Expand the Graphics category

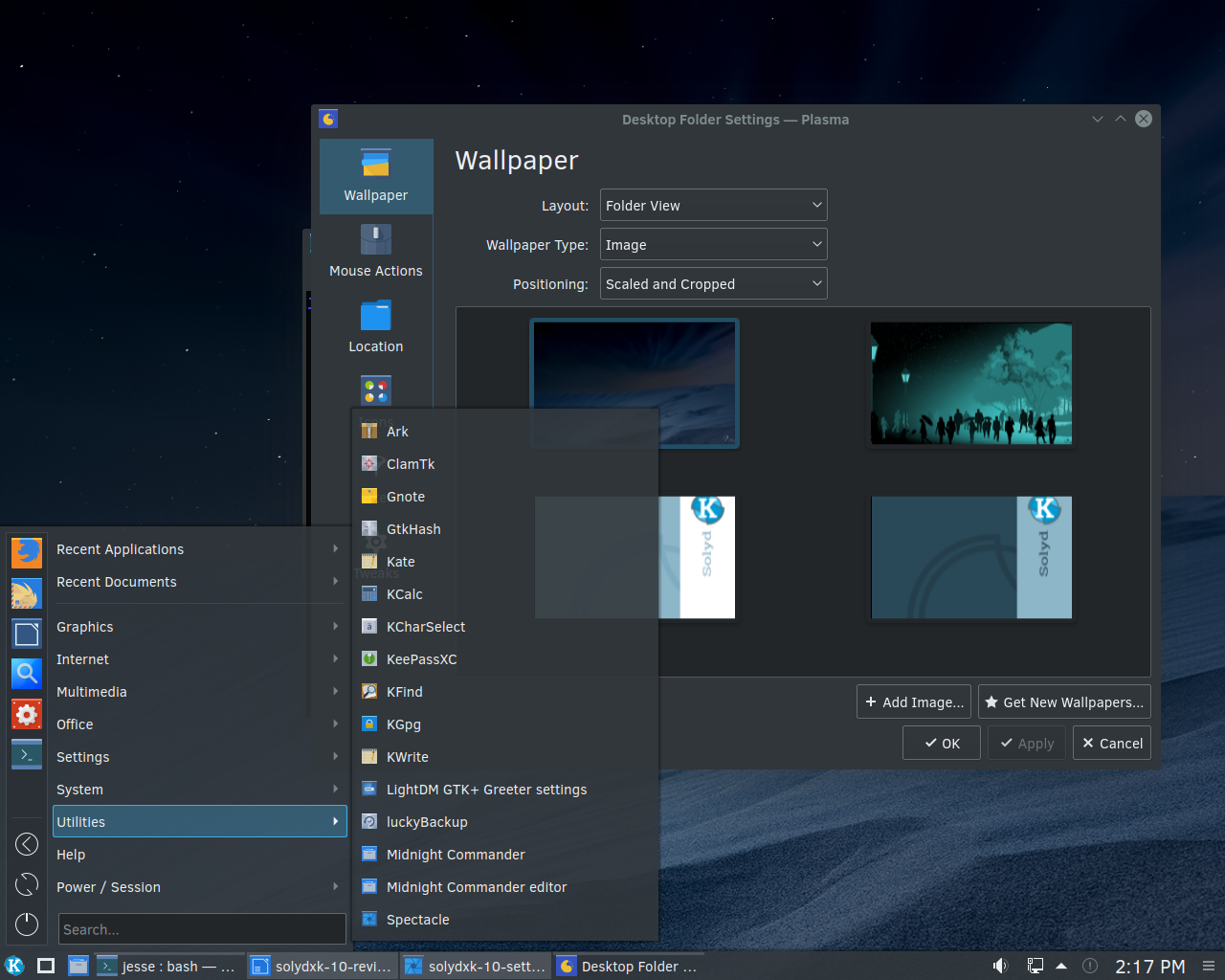[x=199, y=627]
